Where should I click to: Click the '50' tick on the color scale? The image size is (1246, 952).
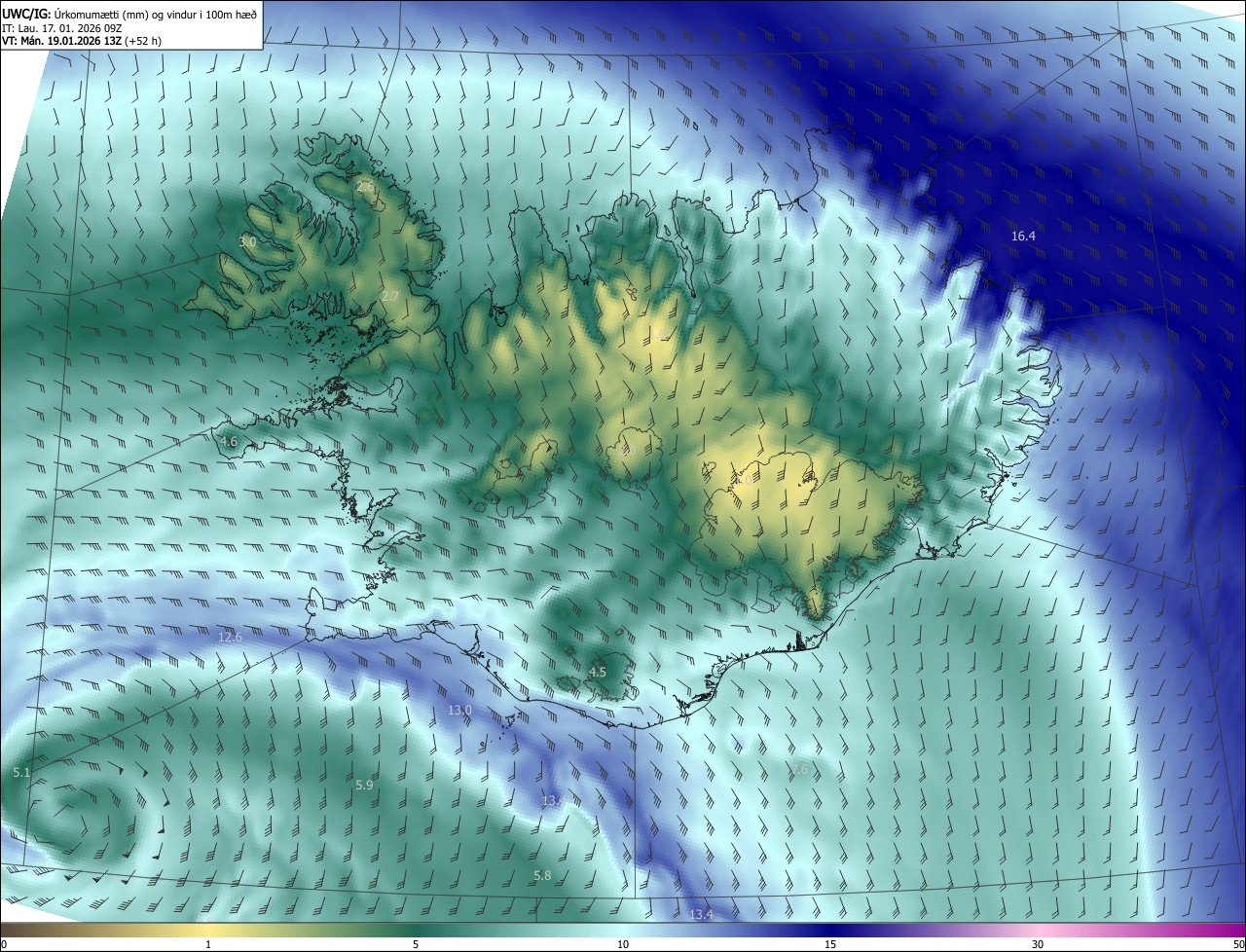click(x=1239, y=944)
